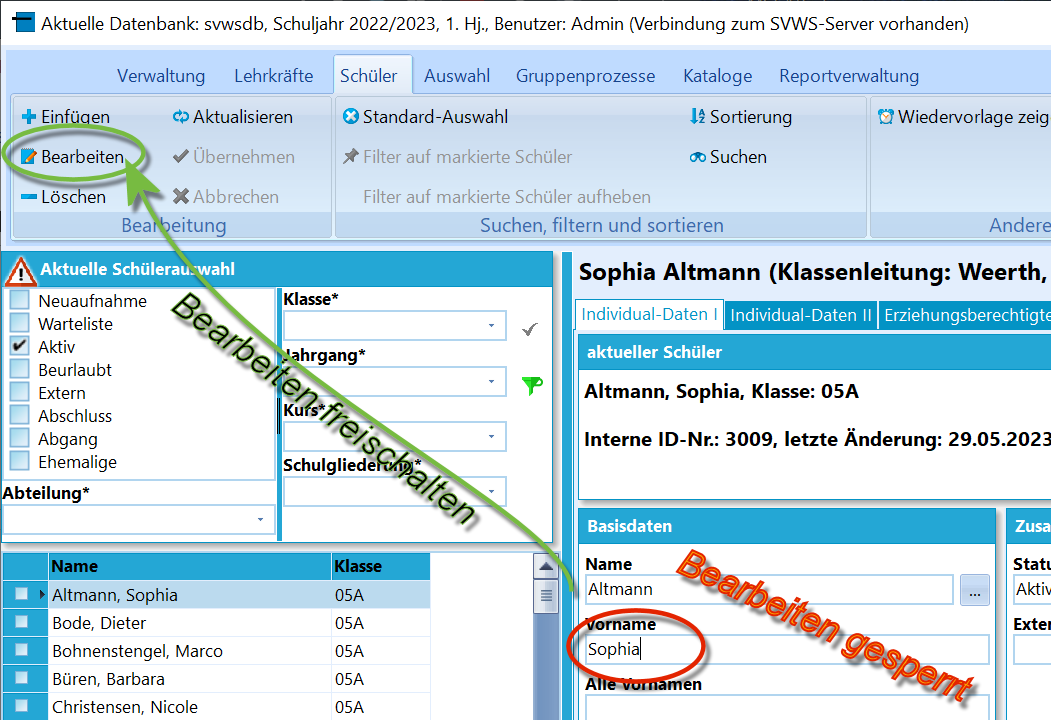Click the student list scrollbar thumb
This screenshot has width=1051, height=720.
pos(546,595)
